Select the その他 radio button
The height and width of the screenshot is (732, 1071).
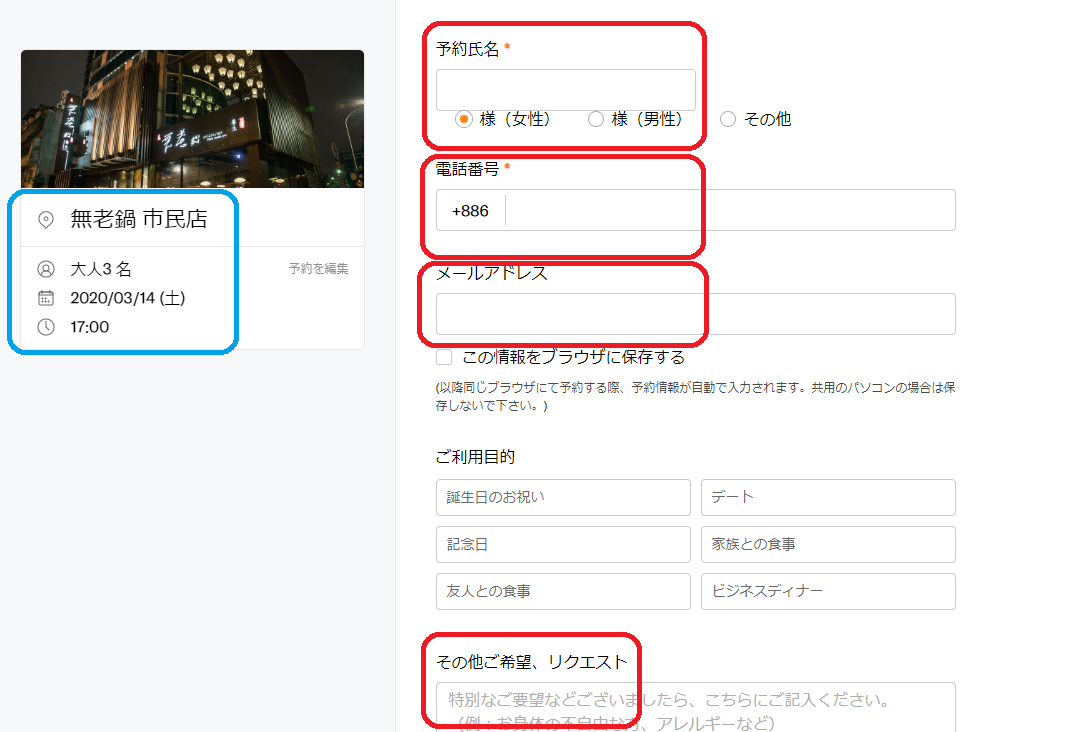pyautogui.click(x=728, y=119)
